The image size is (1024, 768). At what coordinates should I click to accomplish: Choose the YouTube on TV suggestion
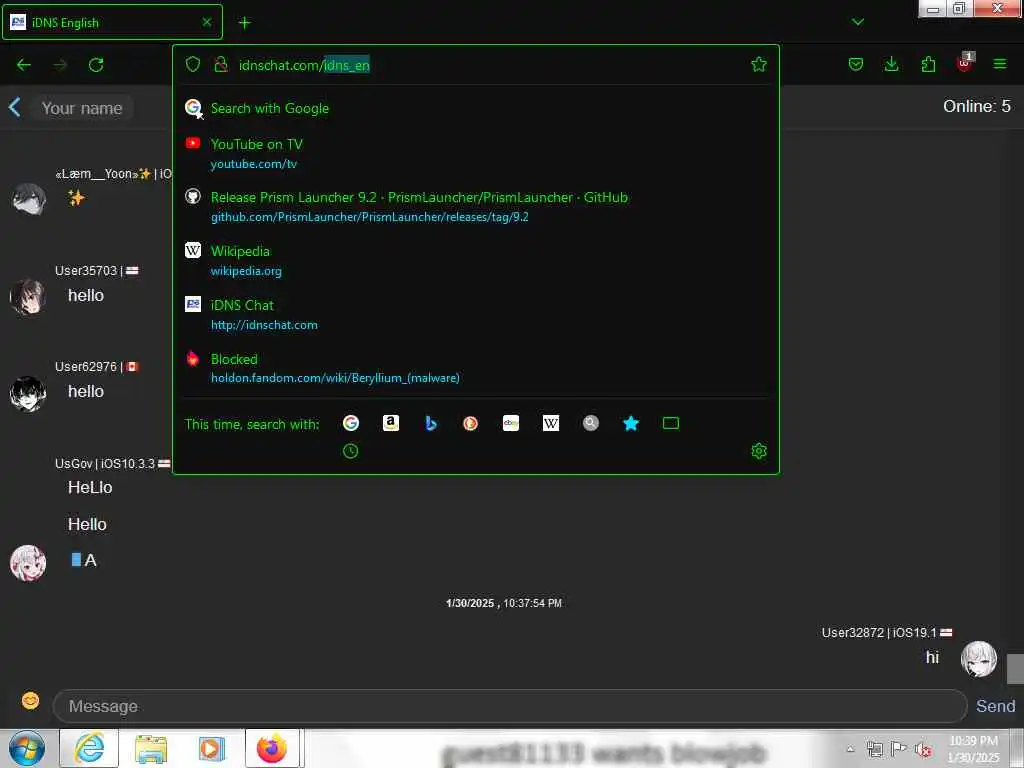click(475, 153)
